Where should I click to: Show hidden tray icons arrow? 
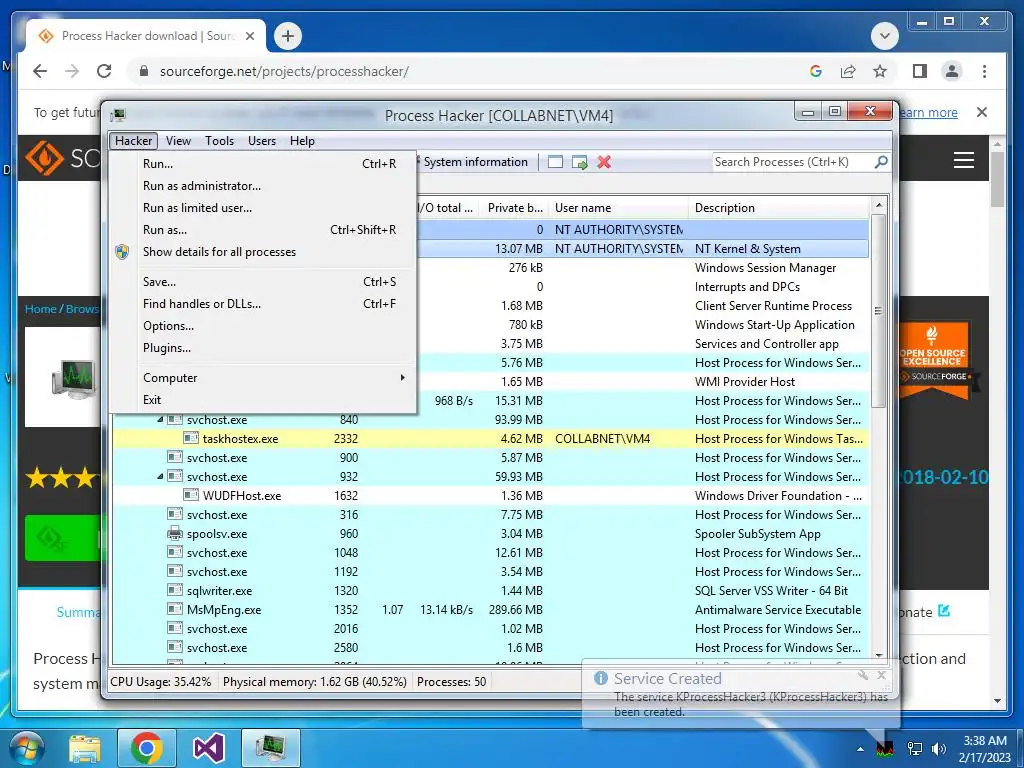[x=860, y=749]
